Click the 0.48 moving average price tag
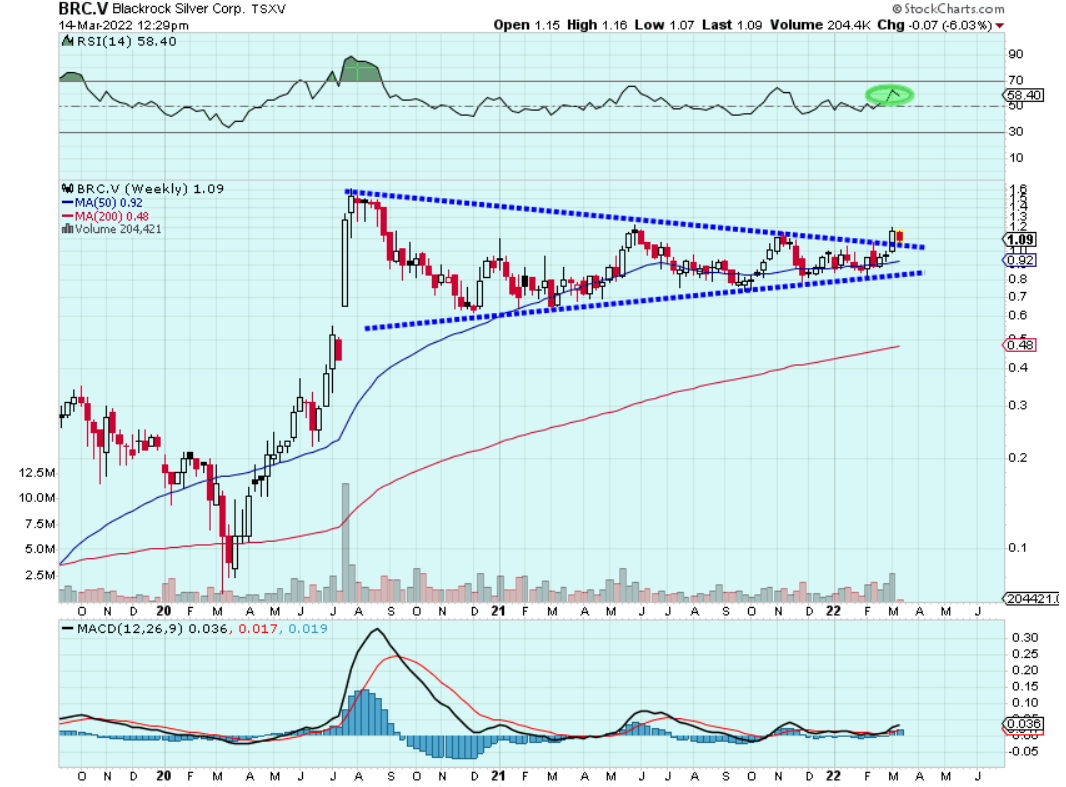 pos(1020,345)
